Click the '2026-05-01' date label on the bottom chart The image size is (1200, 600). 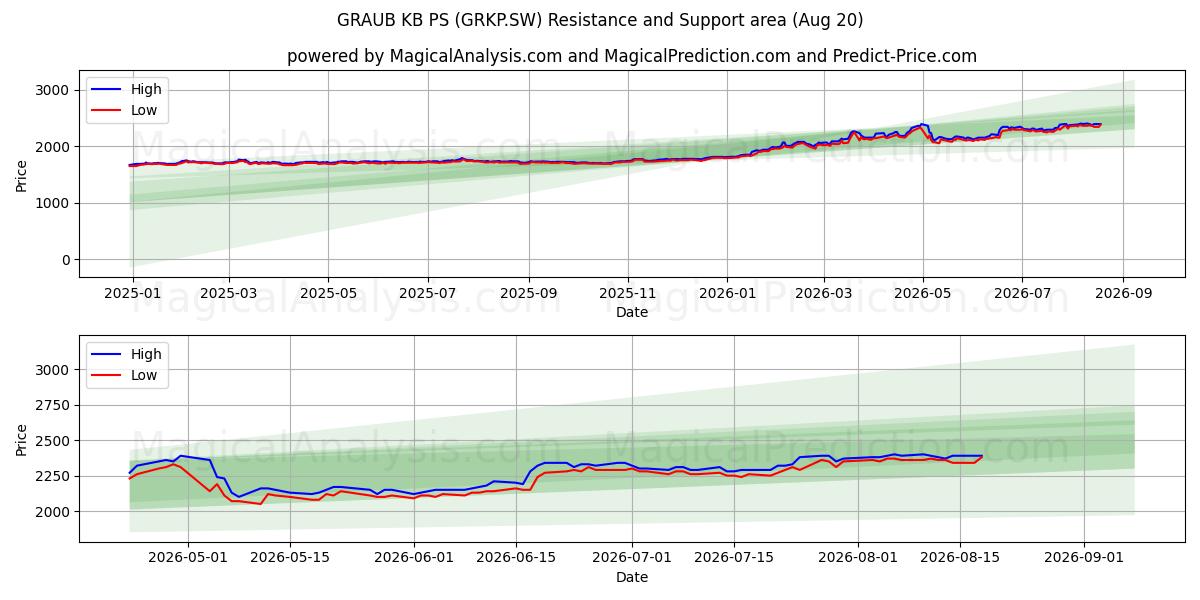coord(189,558)
